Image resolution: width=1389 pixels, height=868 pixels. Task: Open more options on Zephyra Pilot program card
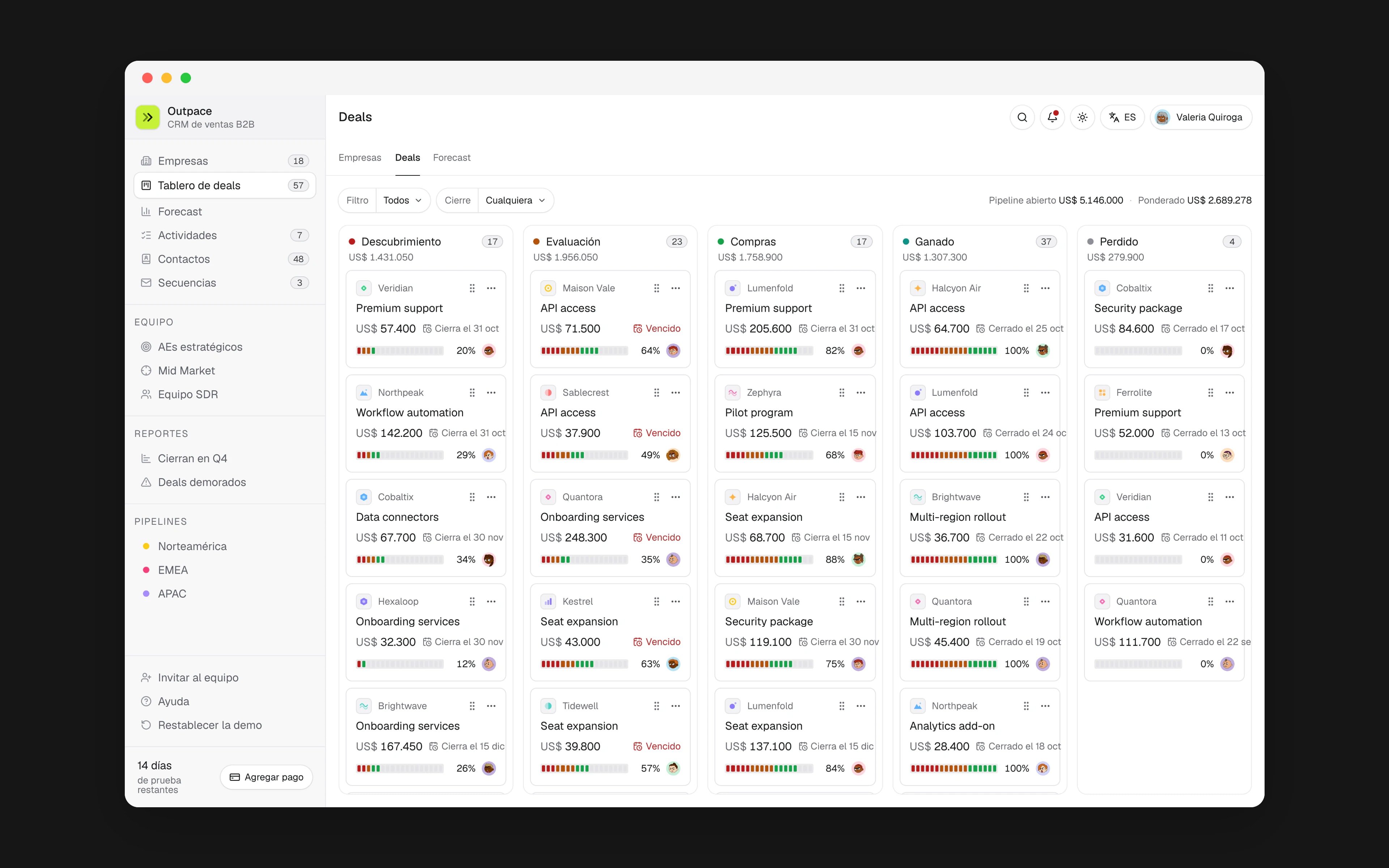click(x=861, y=393)
